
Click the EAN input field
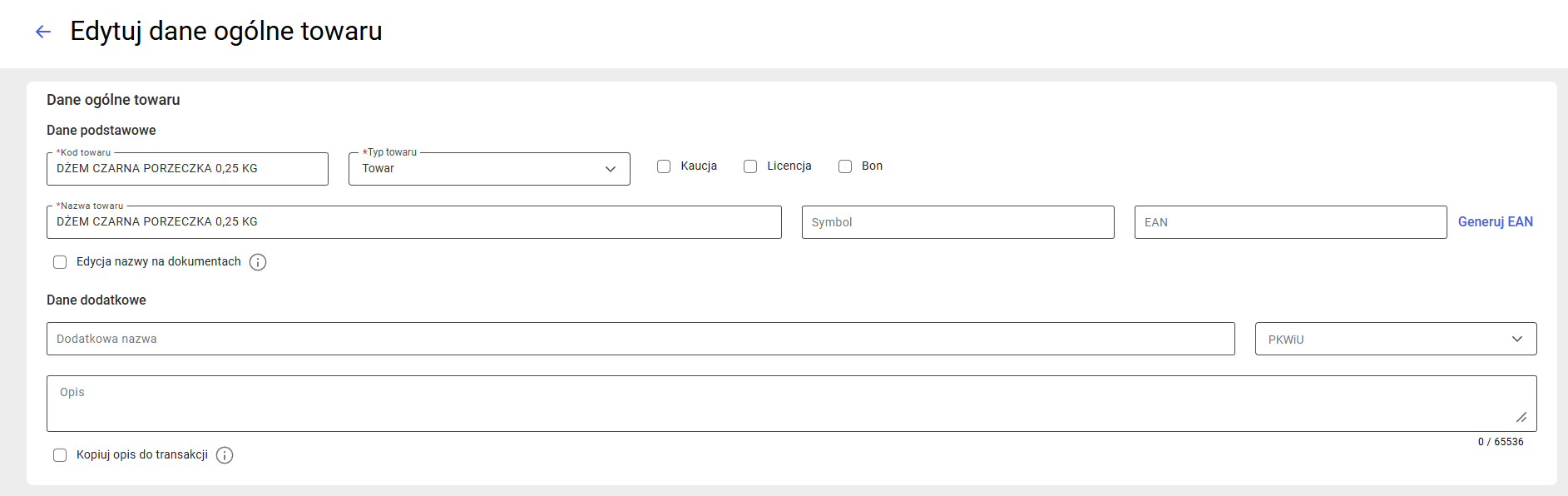[x=1290, y=222]
